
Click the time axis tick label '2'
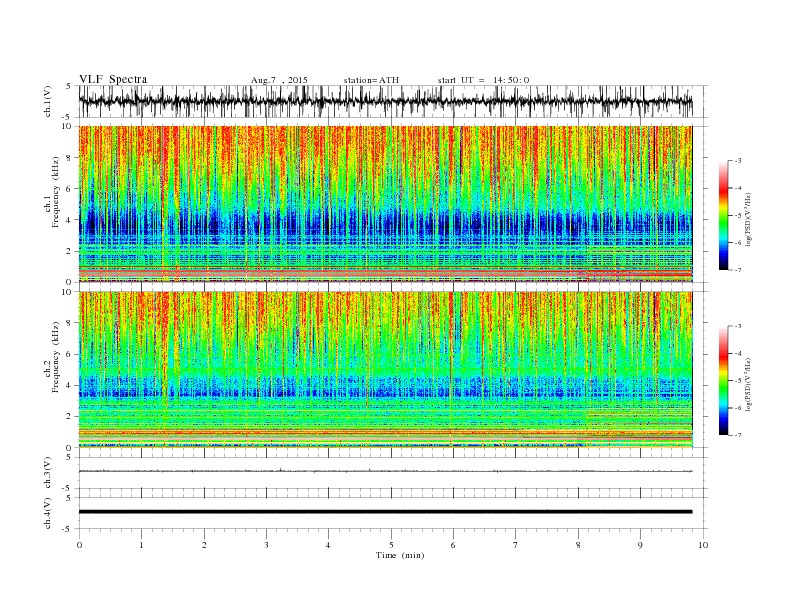coord(204,545)
